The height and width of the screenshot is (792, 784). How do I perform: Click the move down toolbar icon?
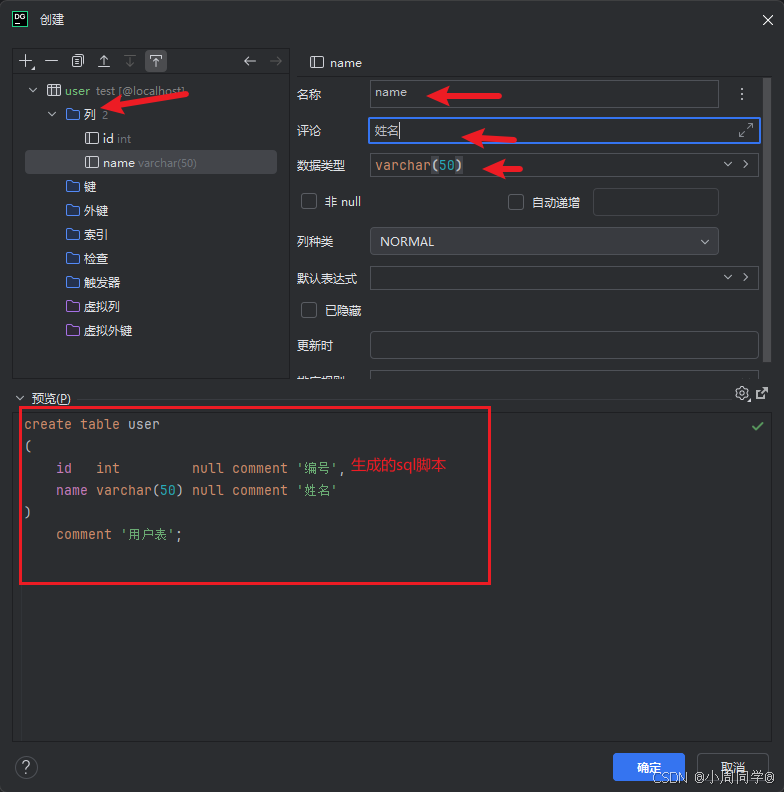pos(130,61)
